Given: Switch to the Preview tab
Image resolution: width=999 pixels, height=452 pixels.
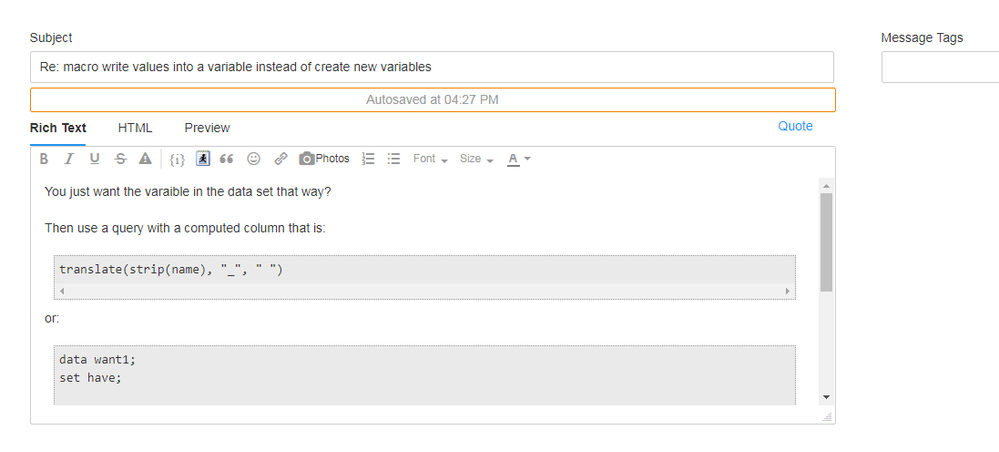Looking at the screenshot, I should pos(207,128).
